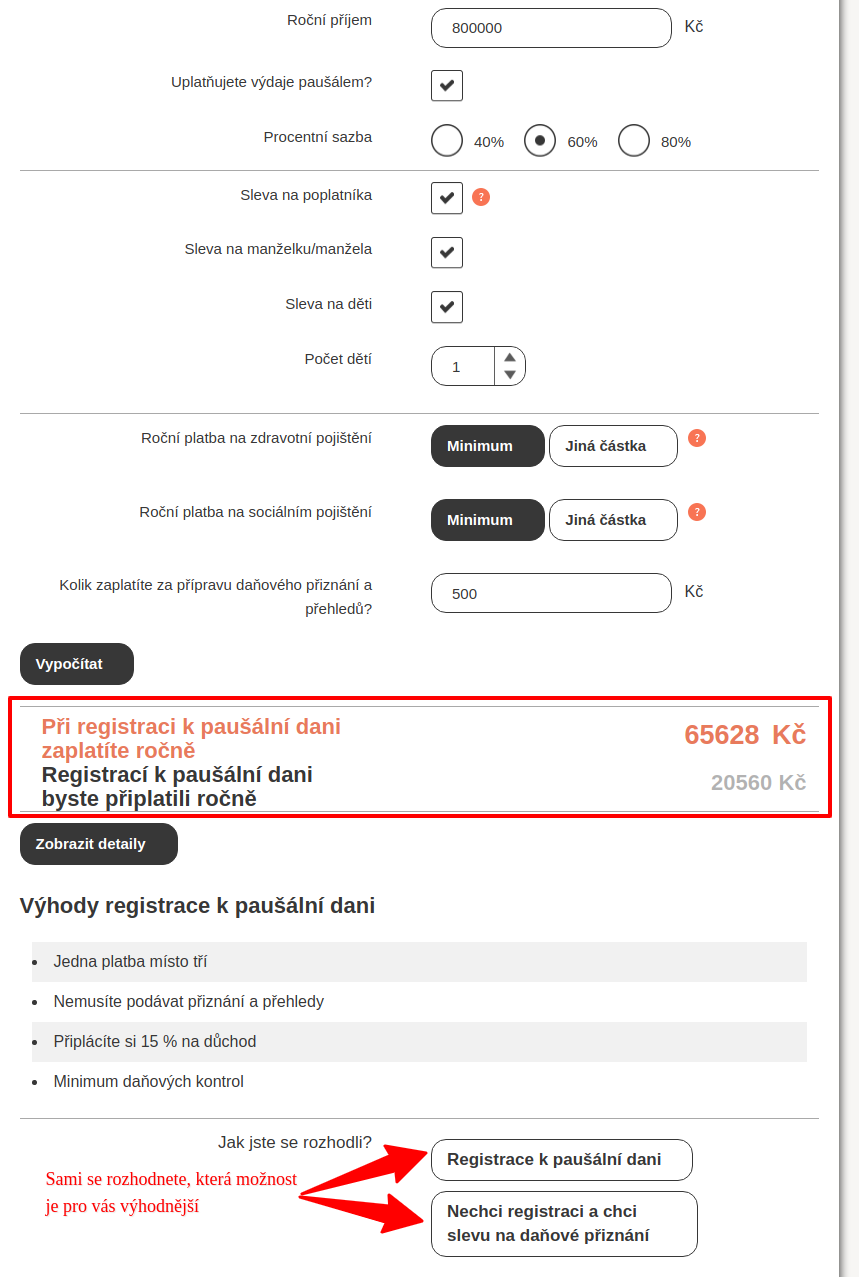This screenshot has width=859, height=1277.
Task: Toggle Sleva na poplatníka checkbox
Action: (447, 198)
